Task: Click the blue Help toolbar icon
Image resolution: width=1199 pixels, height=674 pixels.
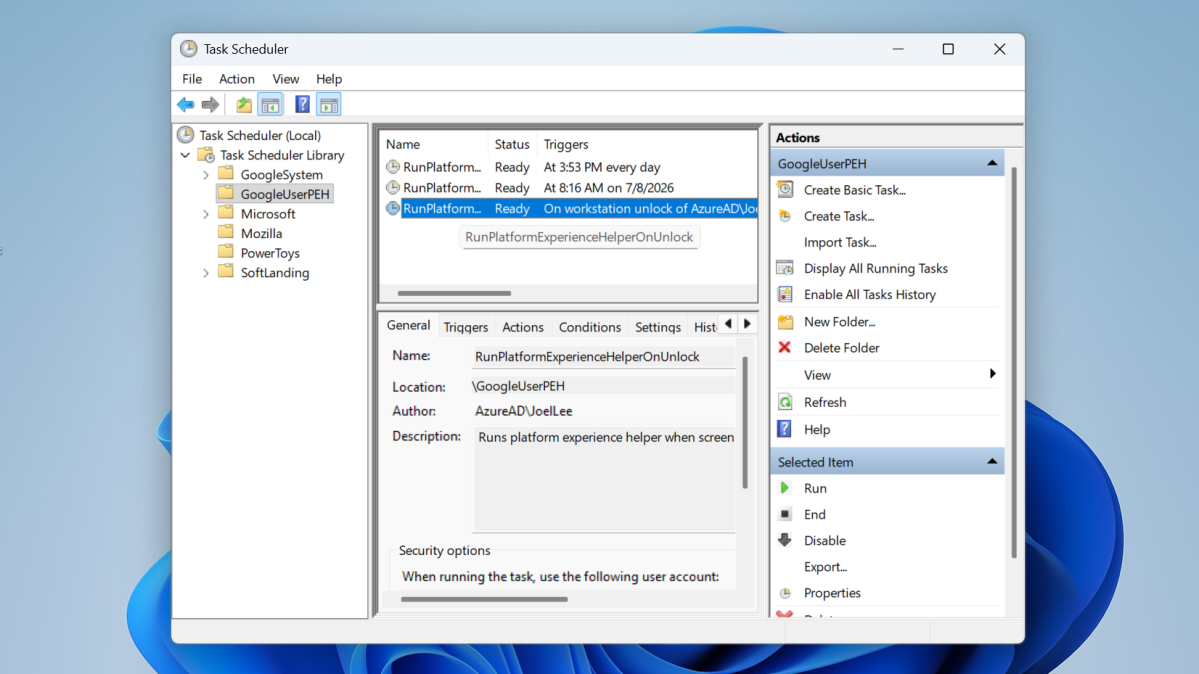Action: [x=302, y=105]
